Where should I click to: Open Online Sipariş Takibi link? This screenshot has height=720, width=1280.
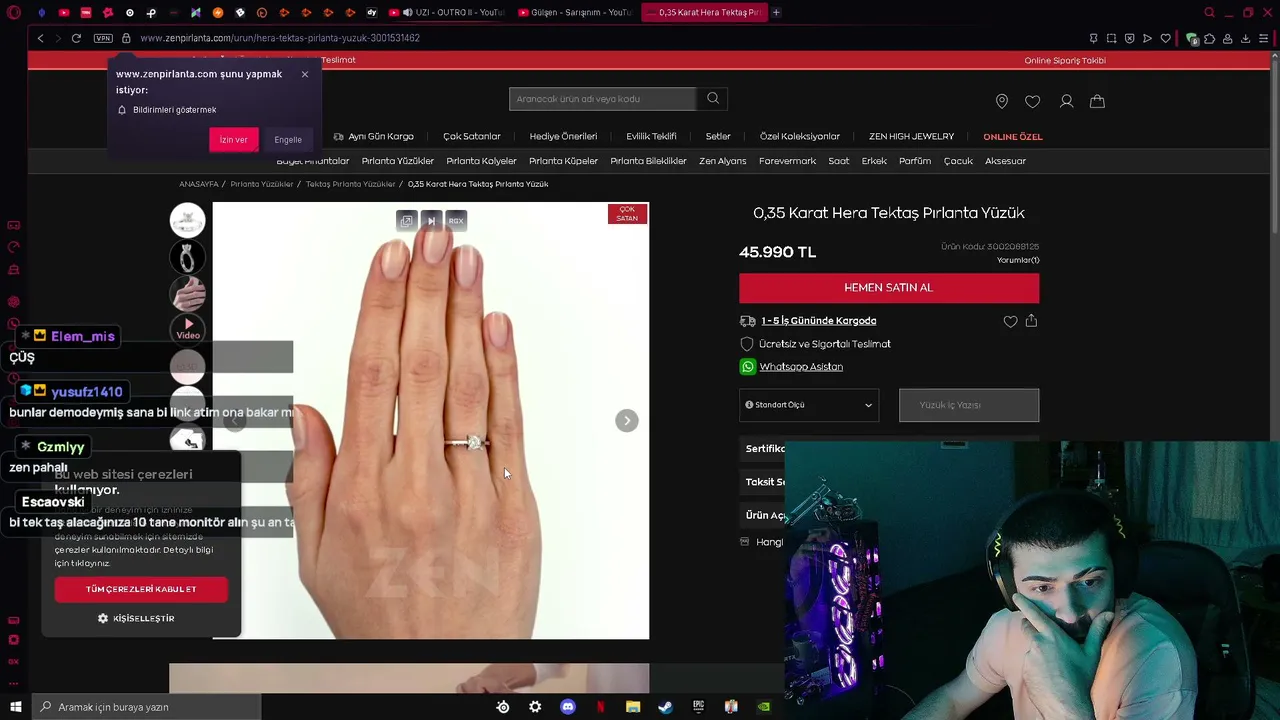point(1065,60)
